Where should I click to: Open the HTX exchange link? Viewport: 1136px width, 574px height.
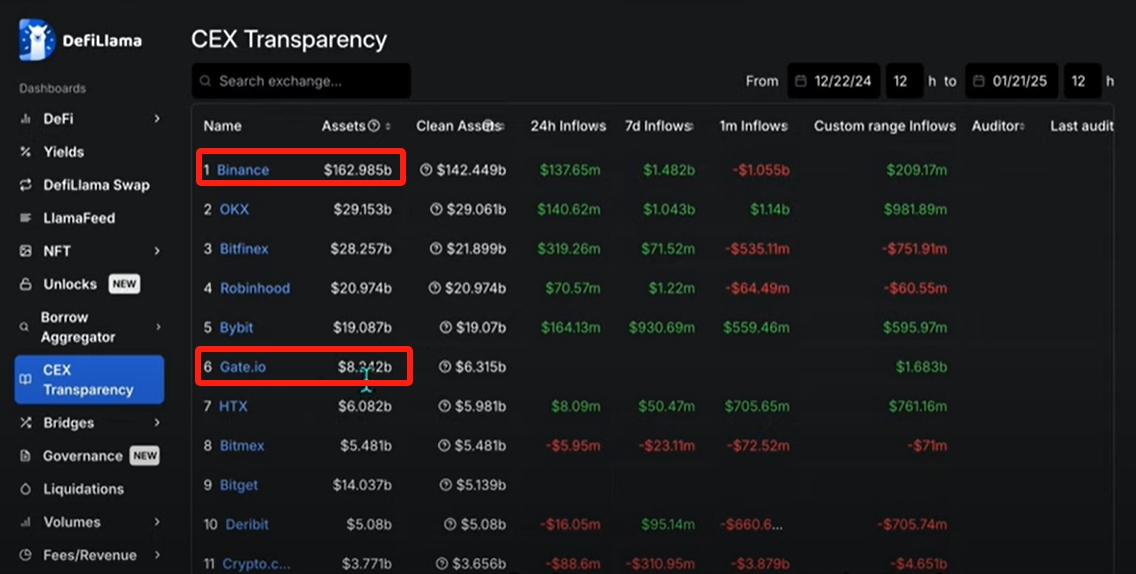click(233, 406)
